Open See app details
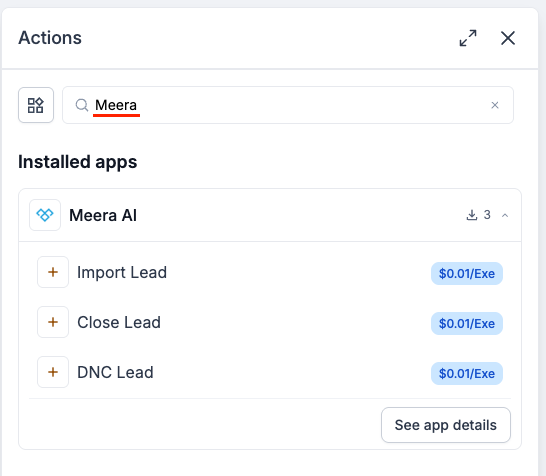 pyautogui.click(x=446, y=425)
